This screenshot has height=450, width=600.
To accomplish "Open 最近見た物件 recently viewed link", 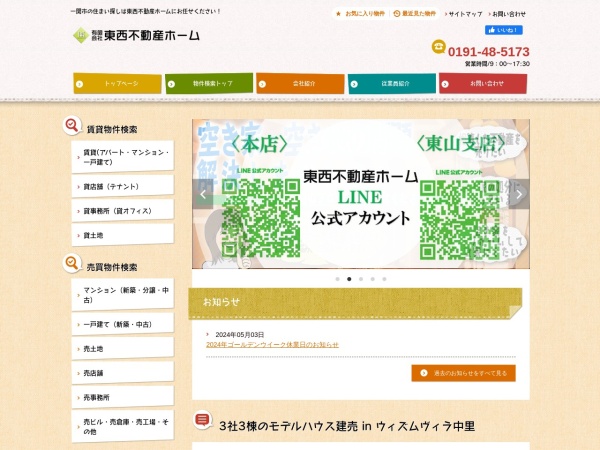I will [415, 14].
